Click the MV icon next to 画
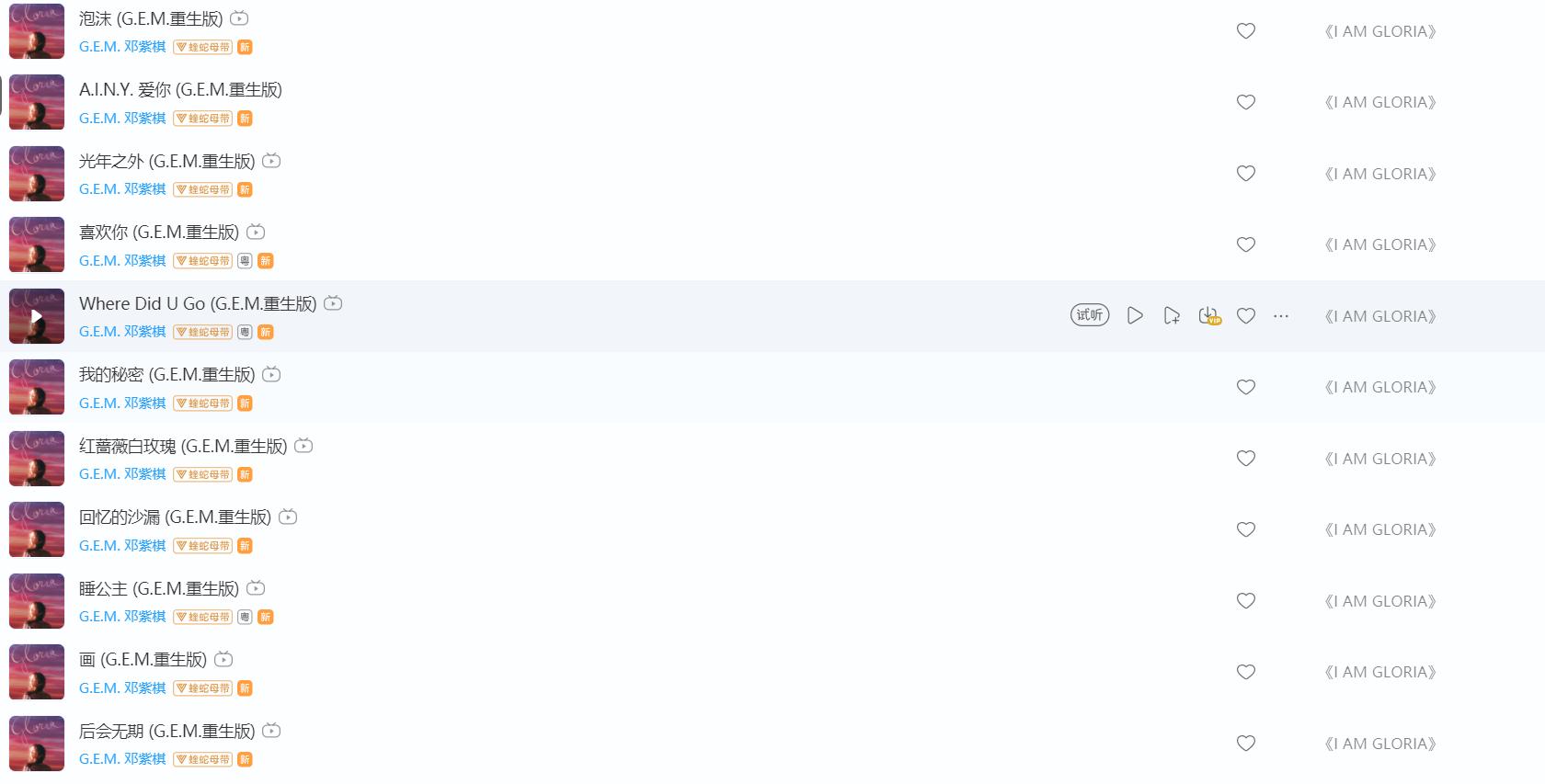This screenshot has height=784, width=1545. click(x=223, y=659)
